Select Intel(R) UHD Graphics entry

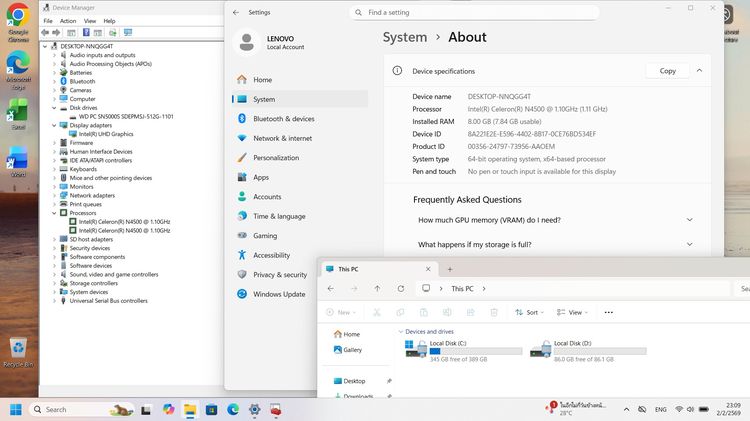point(106,134)
